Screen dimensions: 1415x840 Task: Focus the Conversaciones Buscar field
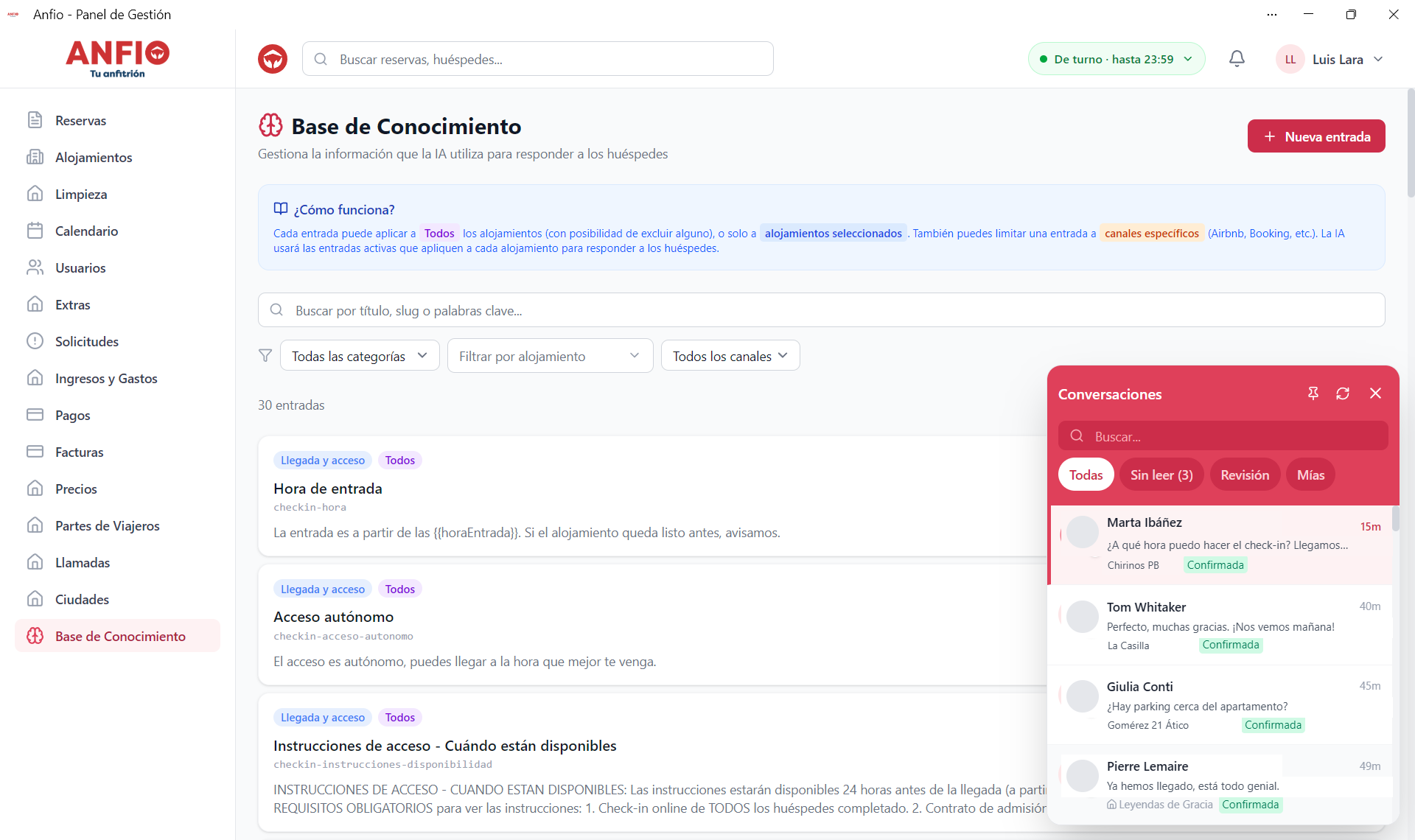click(1223, 436)
